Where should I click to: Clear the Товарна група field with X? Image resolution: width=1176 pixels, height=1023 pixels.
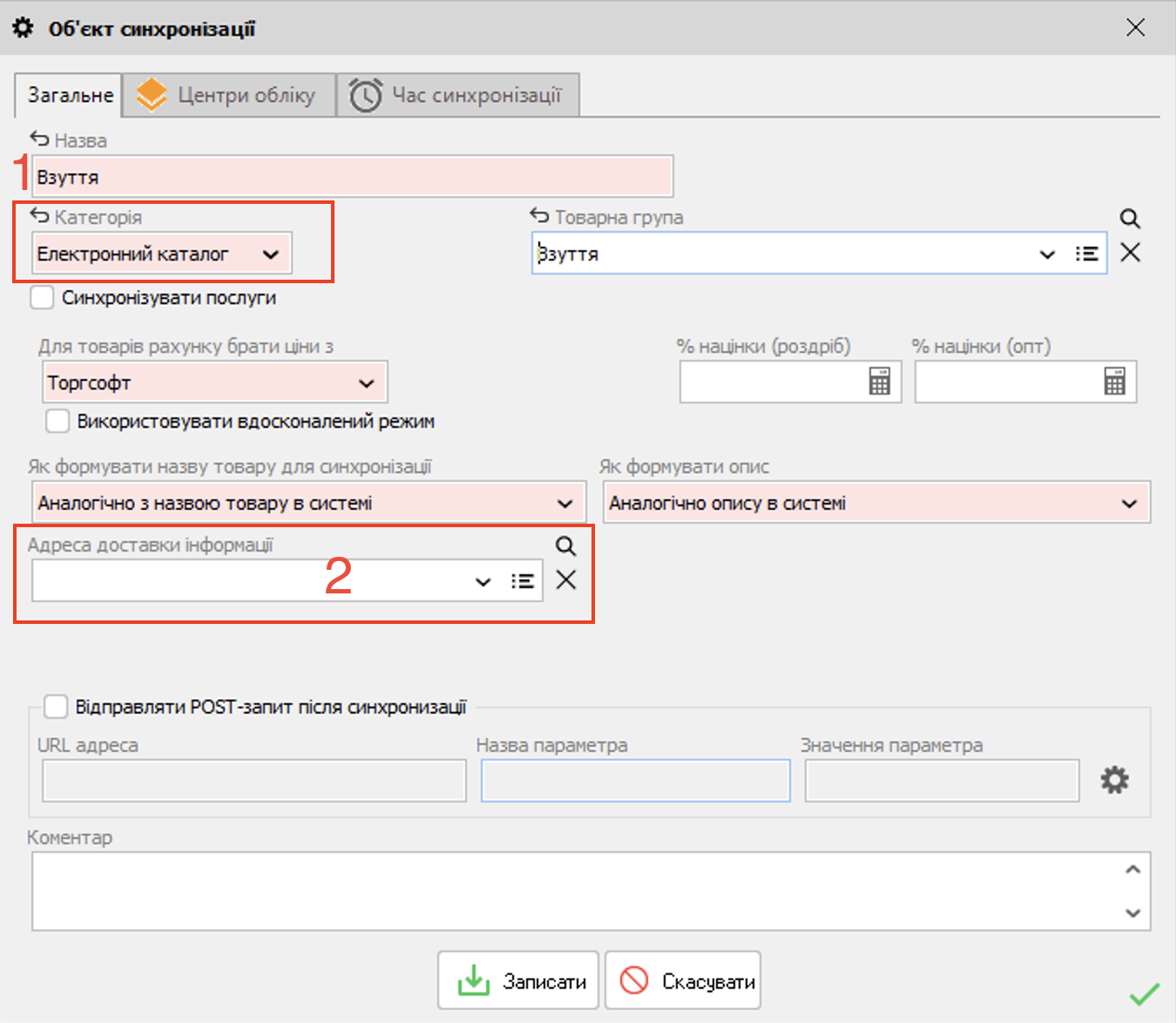[x=1130, y=253]
